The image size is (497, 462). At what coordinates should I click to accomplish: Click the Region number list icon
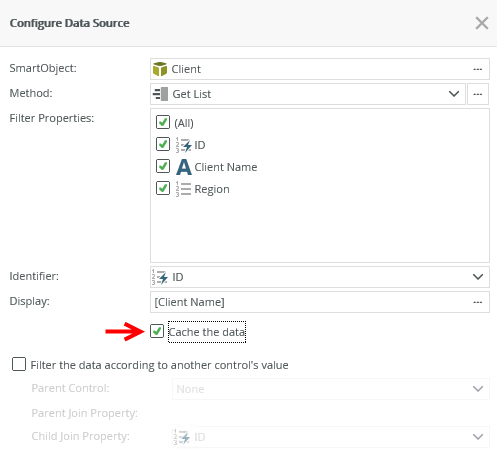pos(183,189)
